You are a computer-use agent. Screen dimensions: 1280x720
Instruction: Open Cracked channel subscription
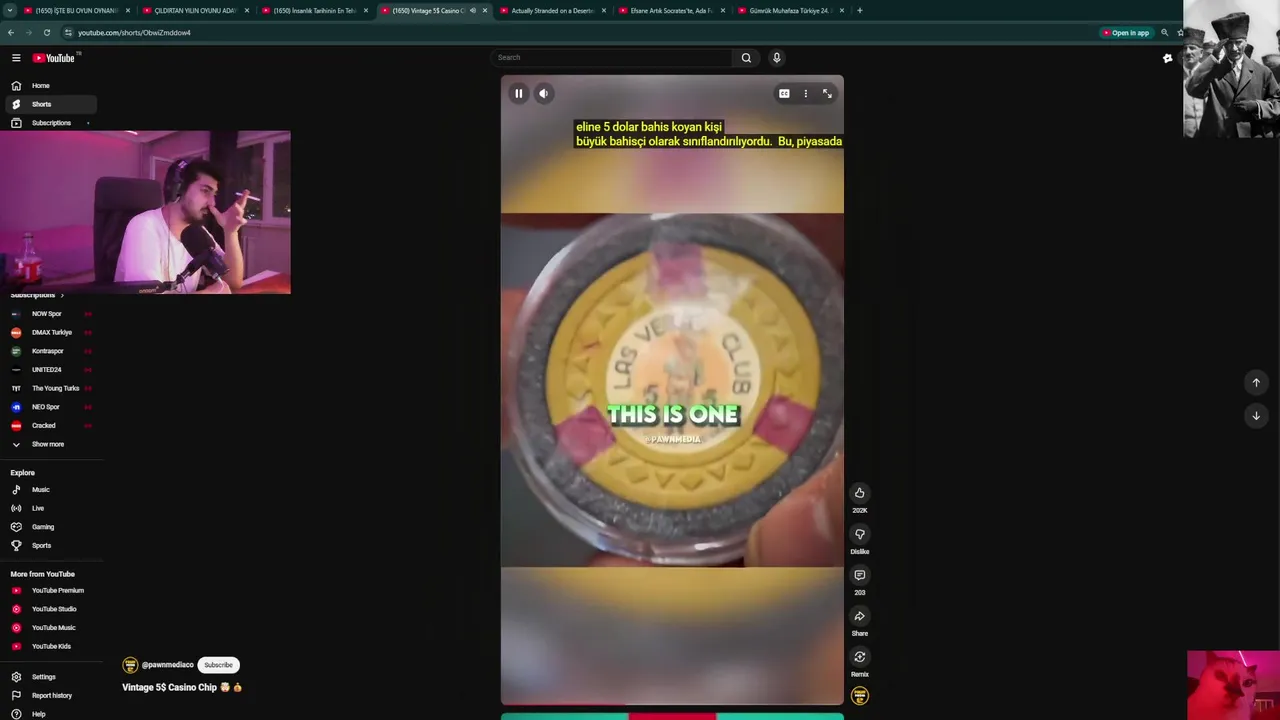click(50, 426)
